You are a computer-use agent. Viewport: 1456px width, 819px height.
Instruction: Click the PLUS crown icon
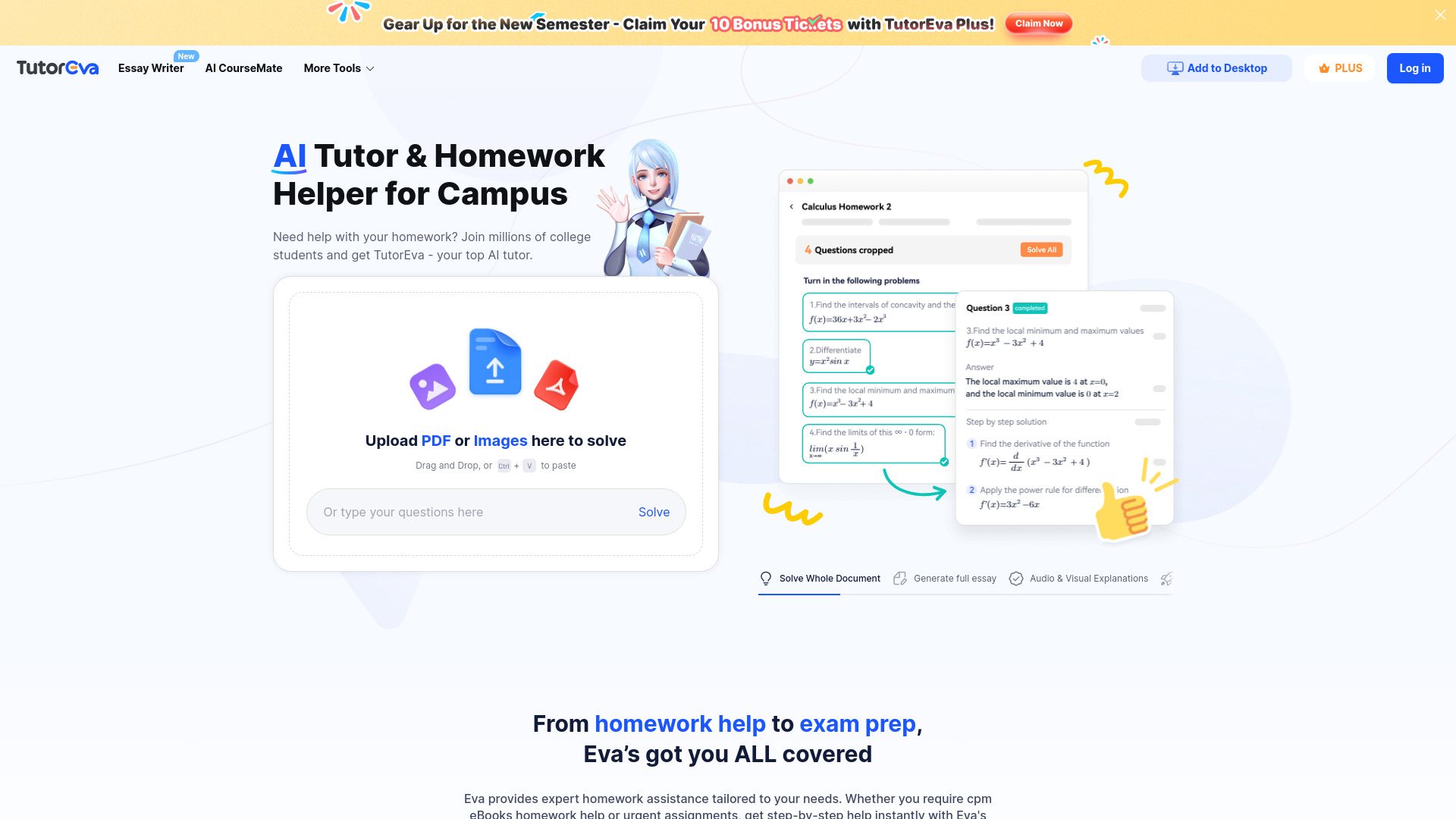pyautogui.click(x=1325, y=68)
